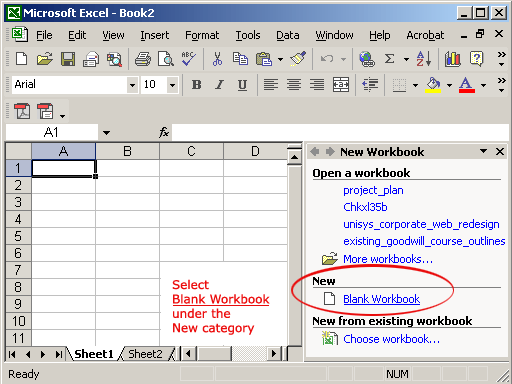The width and height of the screenshot is (512, 384).
Task: Switch to the Sheet2 tab
Action: pyautogui.click(x=145, y=354)
